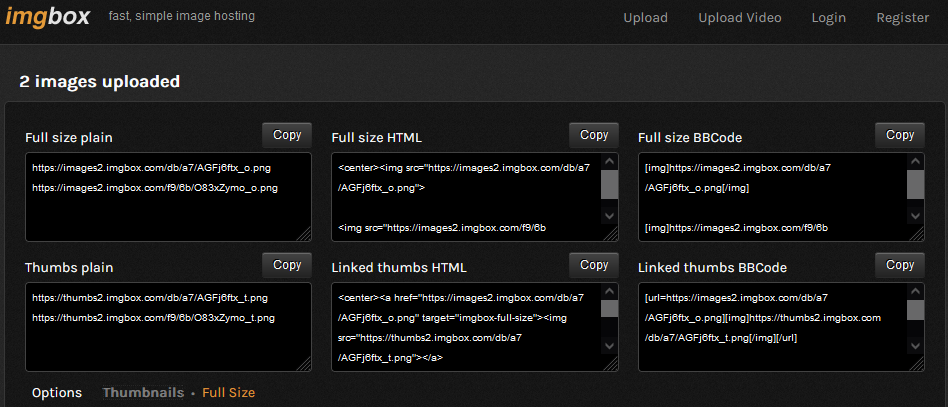Viewport: 948px width, 407px height.
Task: Copy the Full size BBCode
Action: pos(900,135)
